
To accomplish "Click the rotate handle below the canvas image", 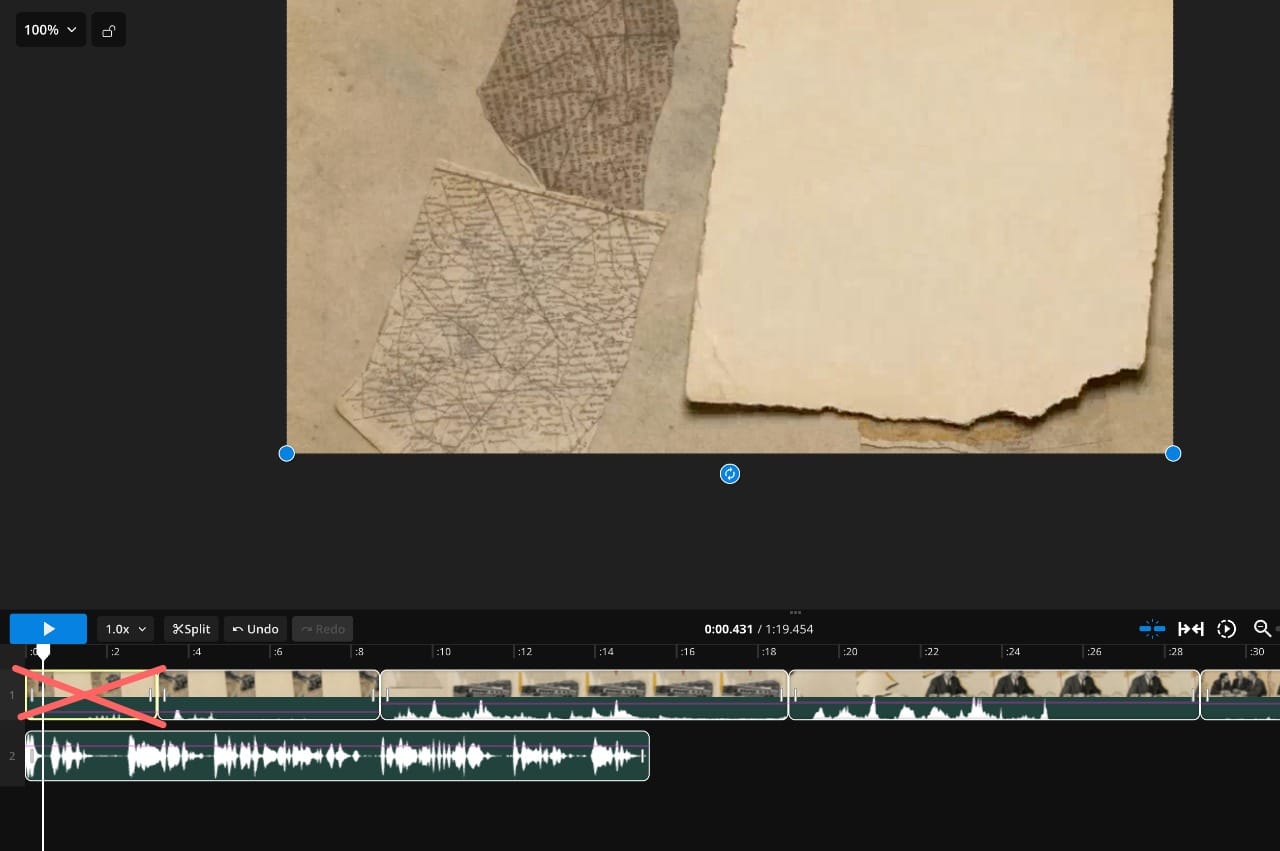I will pos(730,474).
